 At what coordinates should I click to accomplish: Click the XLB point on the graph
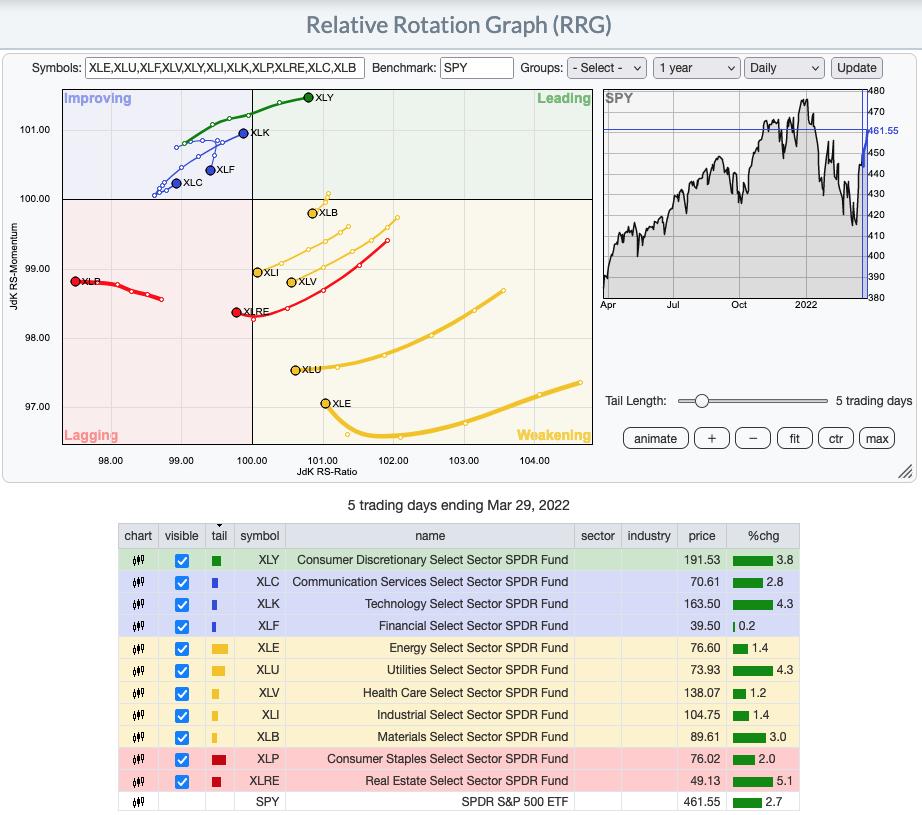[312, 213]
